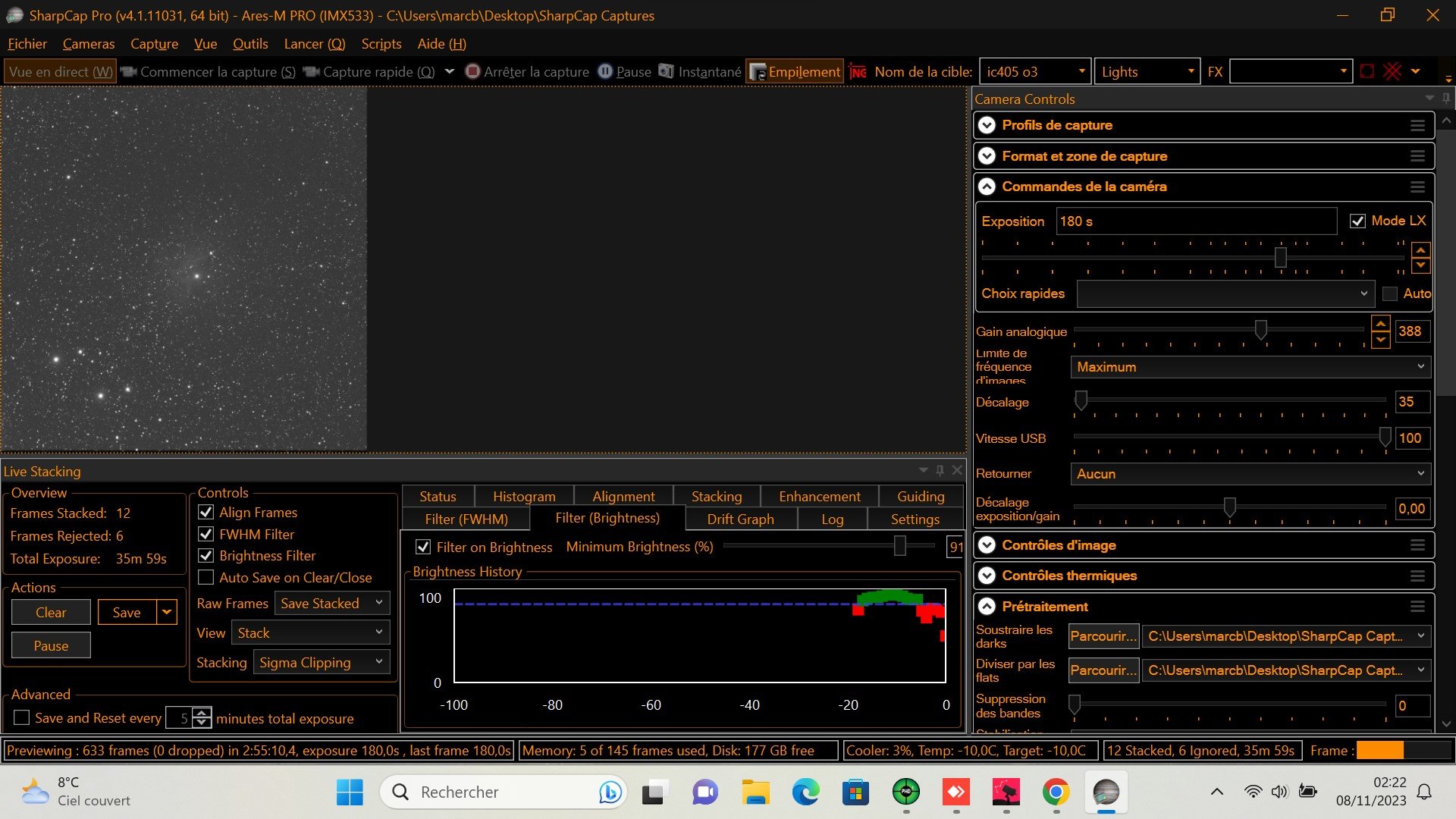
Task: Pin the Camera Controls panel
Action: [x=1446, y=99]
